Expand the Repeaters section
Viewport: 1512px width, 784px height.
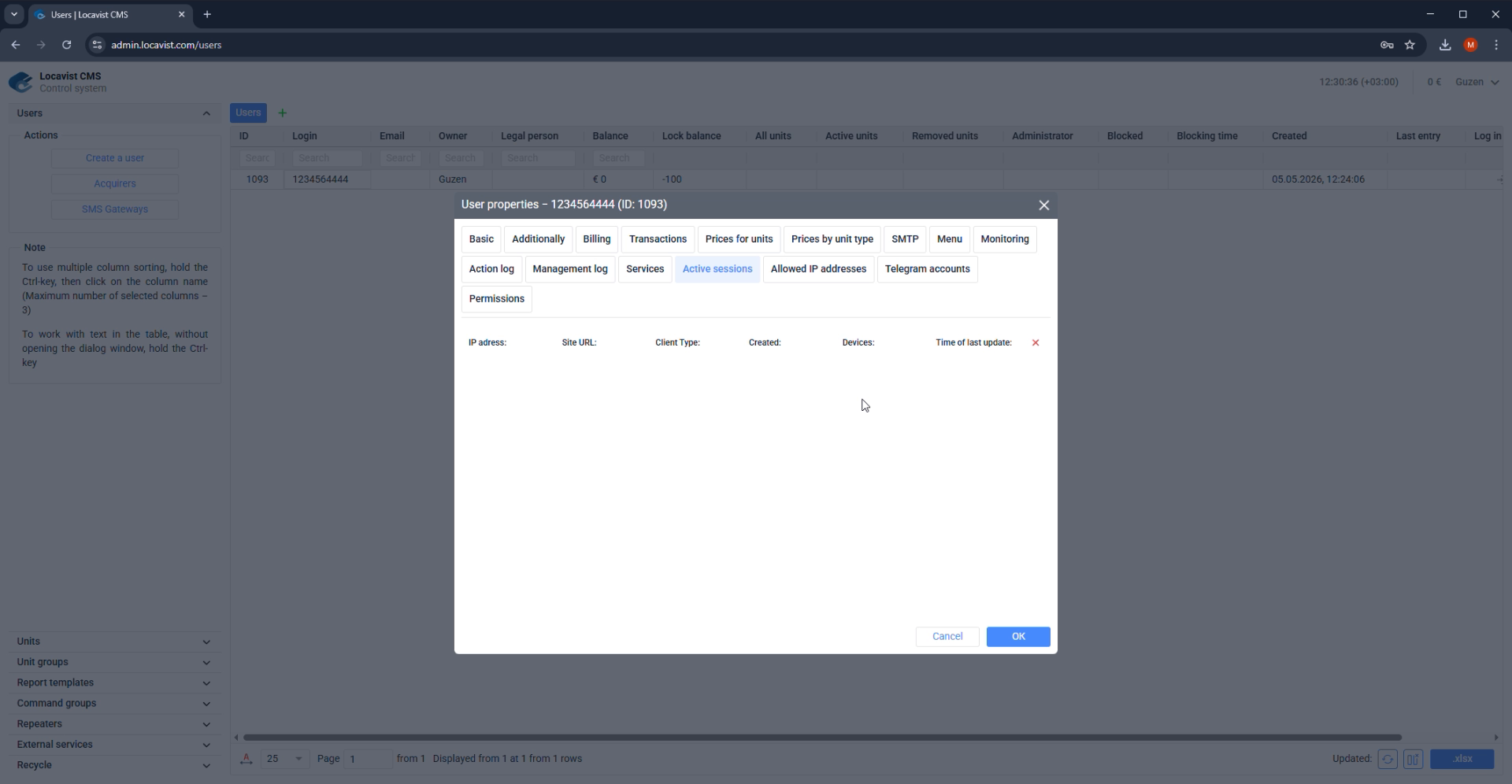click(115, 724)
